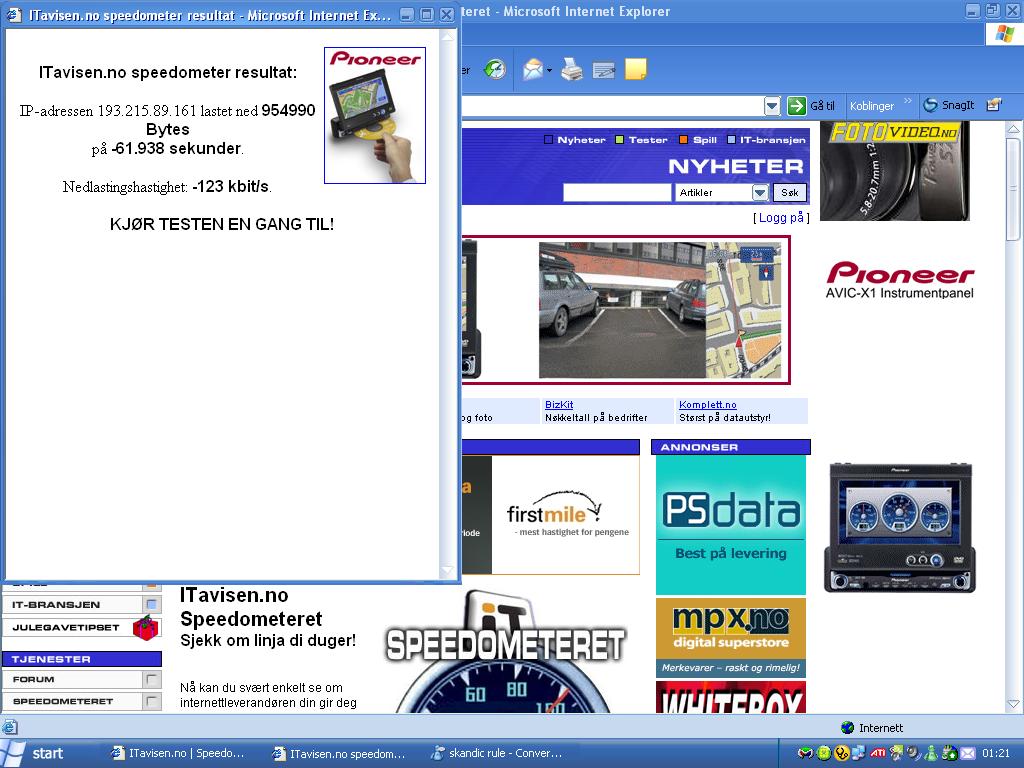Click the SnagIt capture-window icon beside SnagIt
This screenshot has width=1024, height=768.
click(994, 104)
